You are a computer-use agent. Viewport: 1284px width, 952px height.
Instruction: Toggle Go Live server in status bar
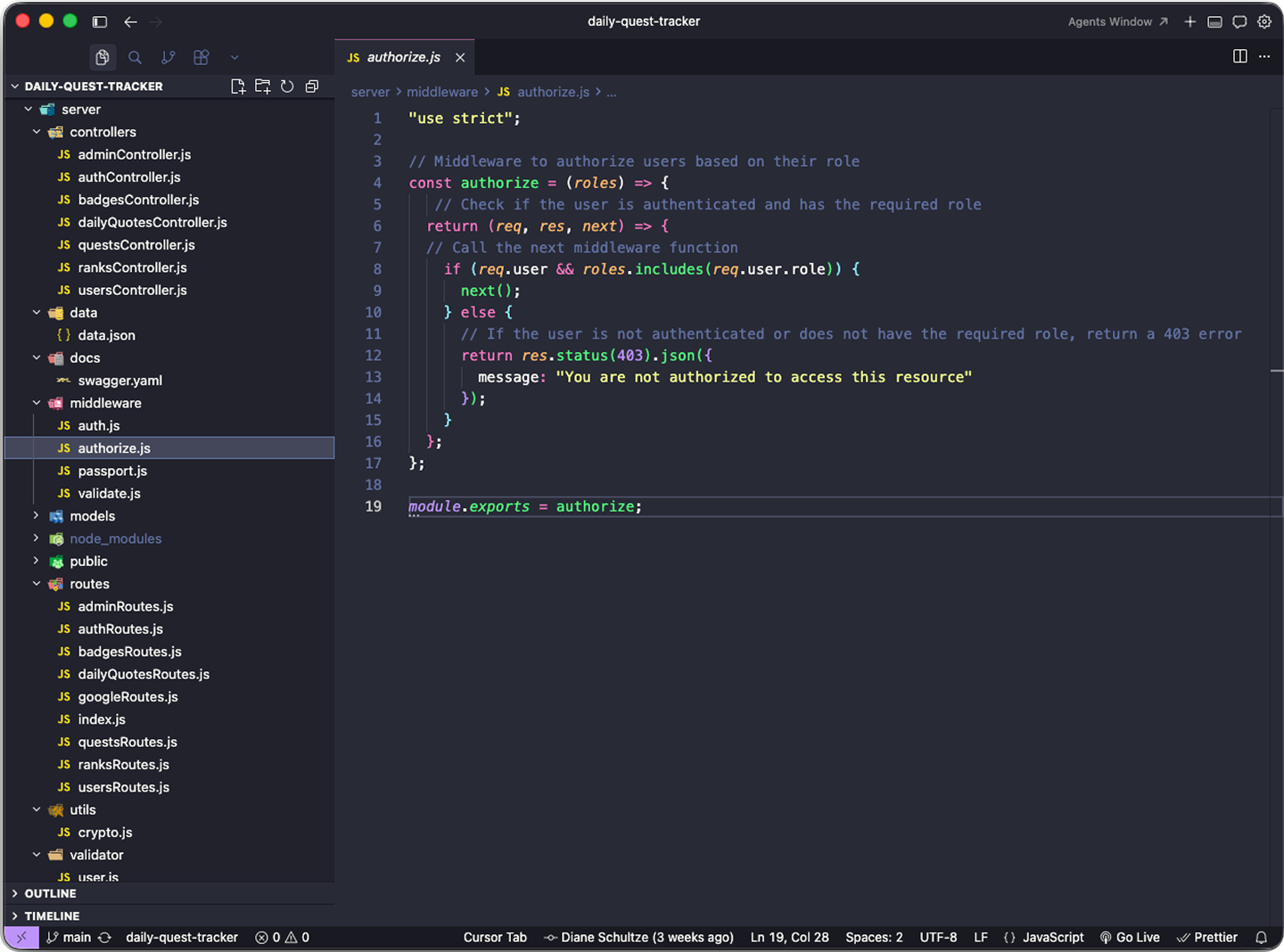click(1130, 937)
